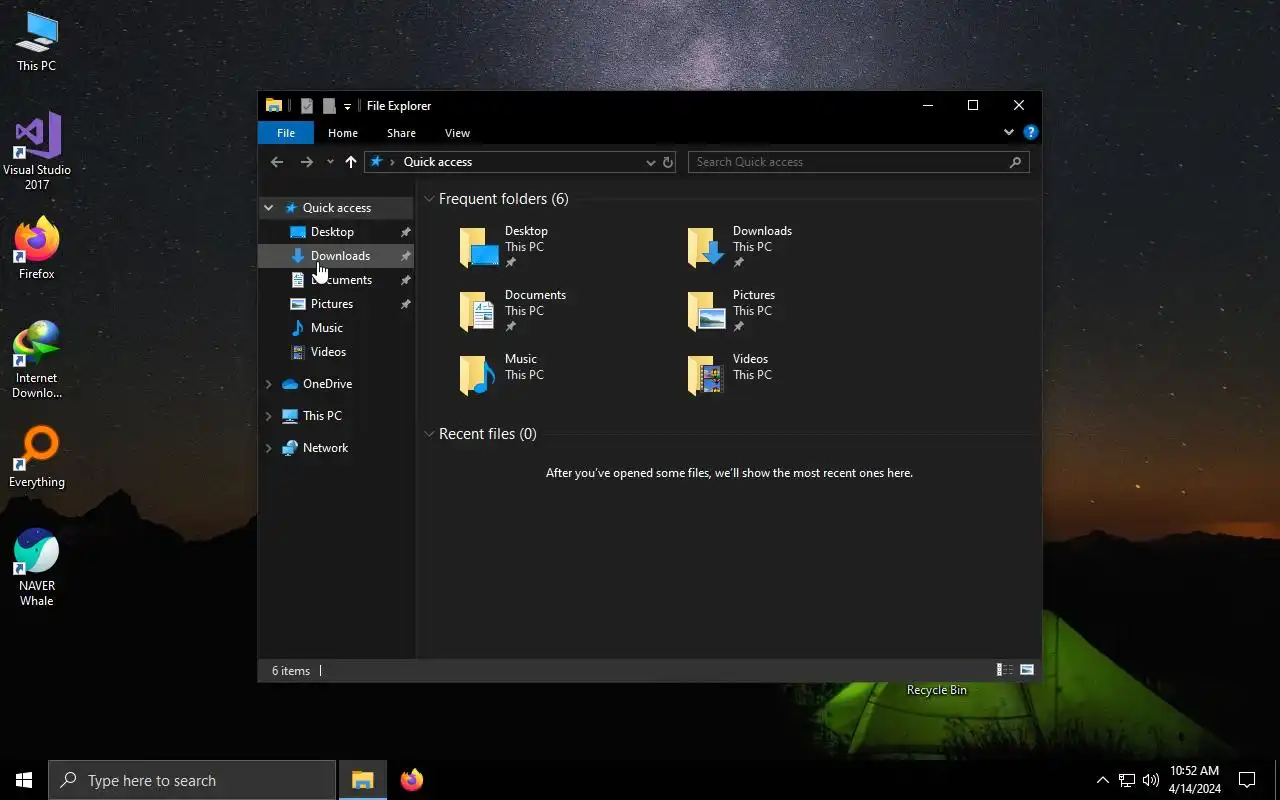Open Firefox from the taskbar
1280x800 pixels.
pos(411,780)
